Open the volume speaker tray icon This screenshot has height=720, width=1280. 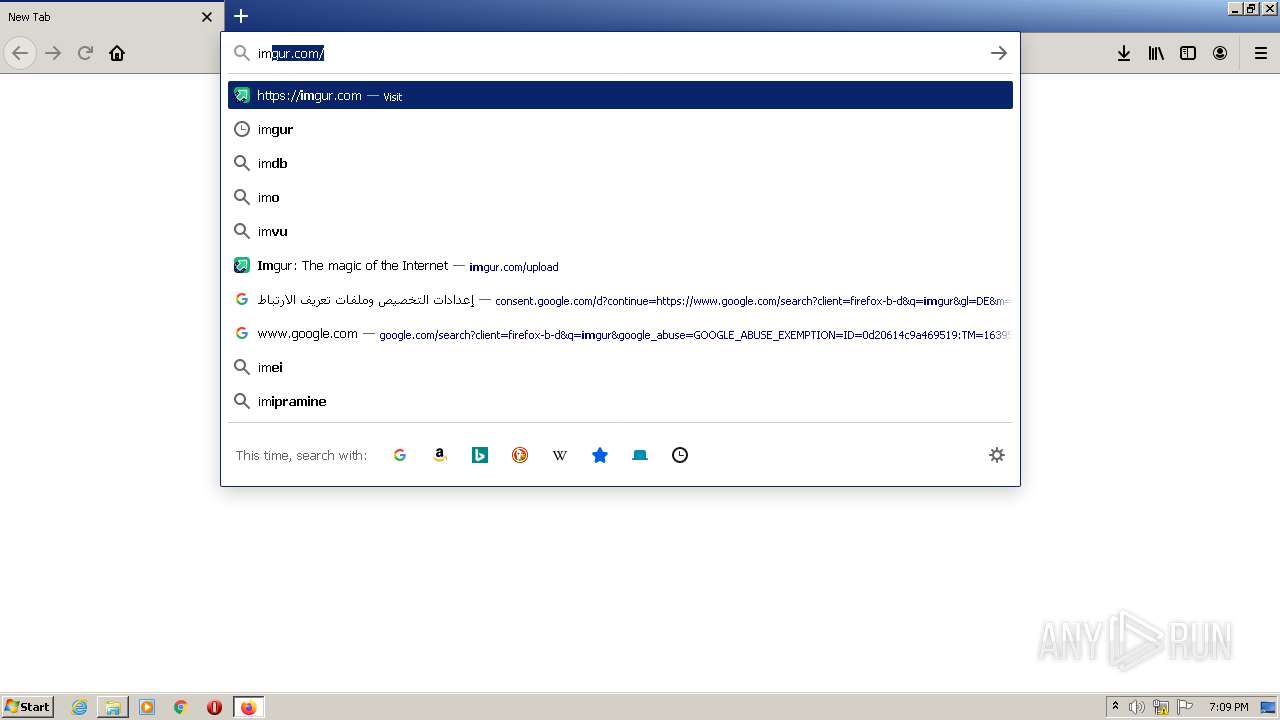coord(1137,707)
